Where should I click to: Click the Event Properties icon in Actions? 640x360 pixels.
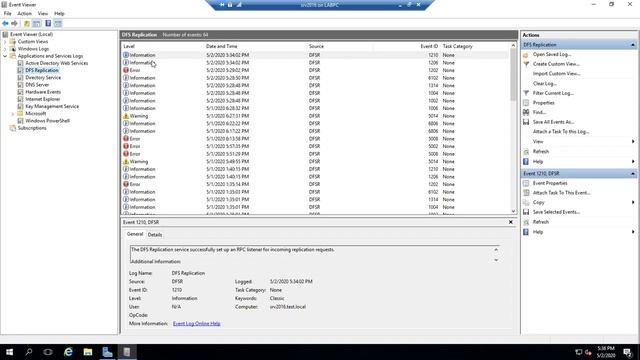526,183
